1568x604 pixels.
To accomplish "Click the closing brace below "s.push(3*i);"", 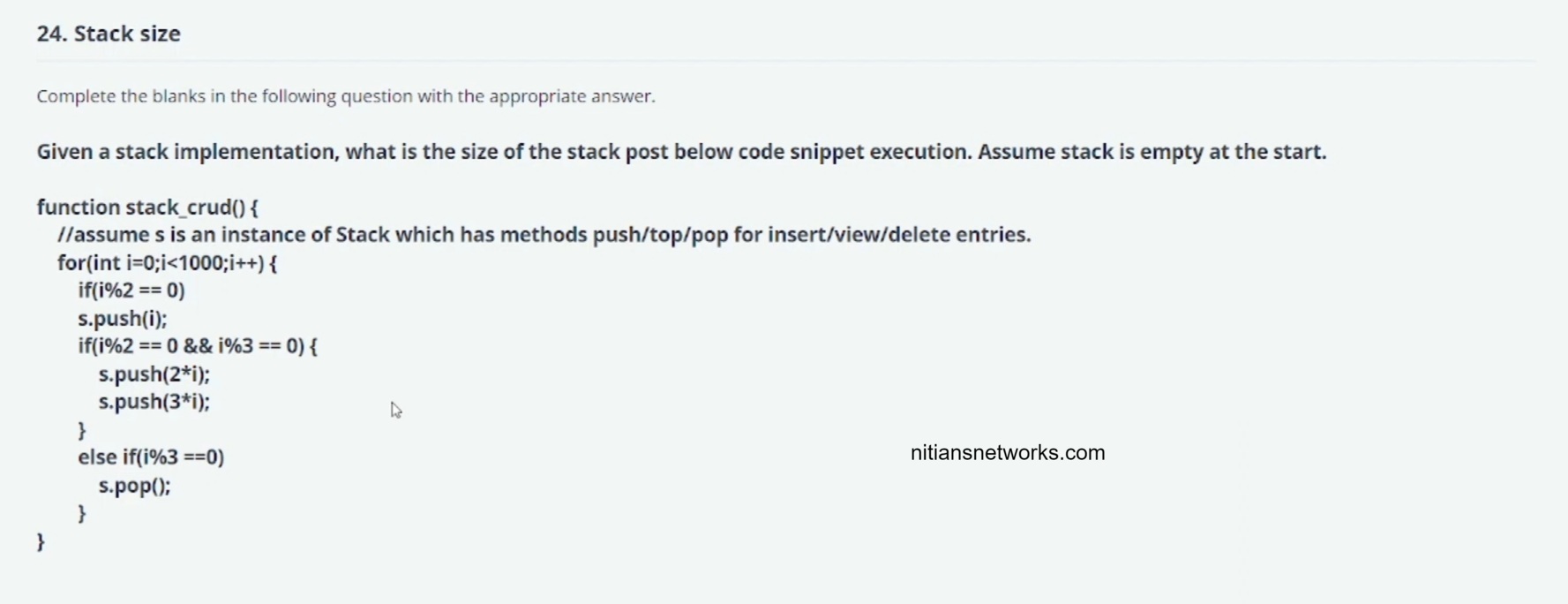I will [x=82, y=430].
